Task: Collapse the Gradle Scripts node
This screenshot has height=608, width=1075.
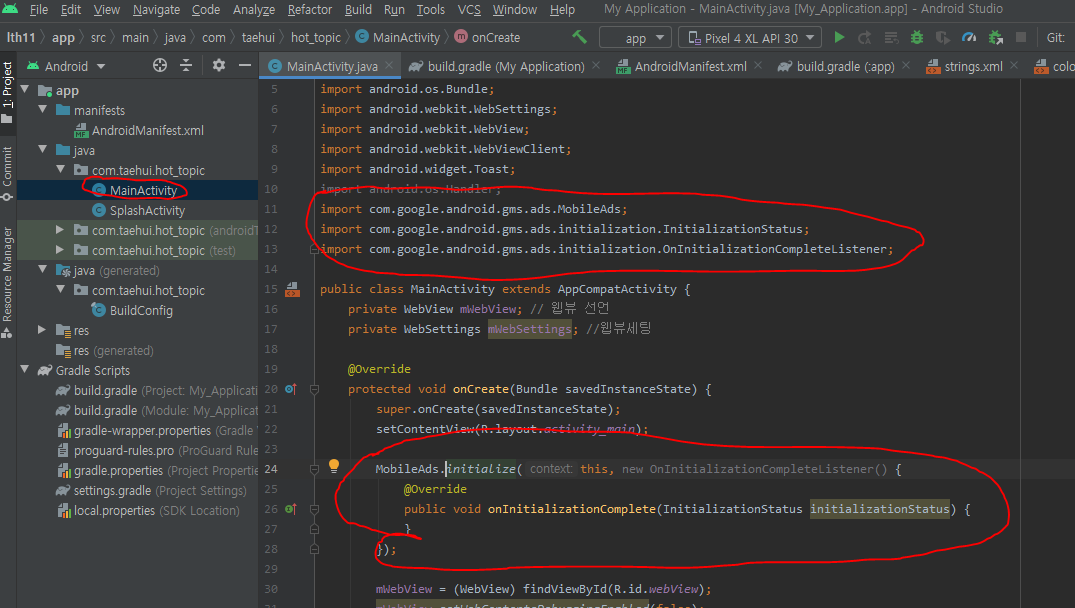Action: (x=25, y=369)
